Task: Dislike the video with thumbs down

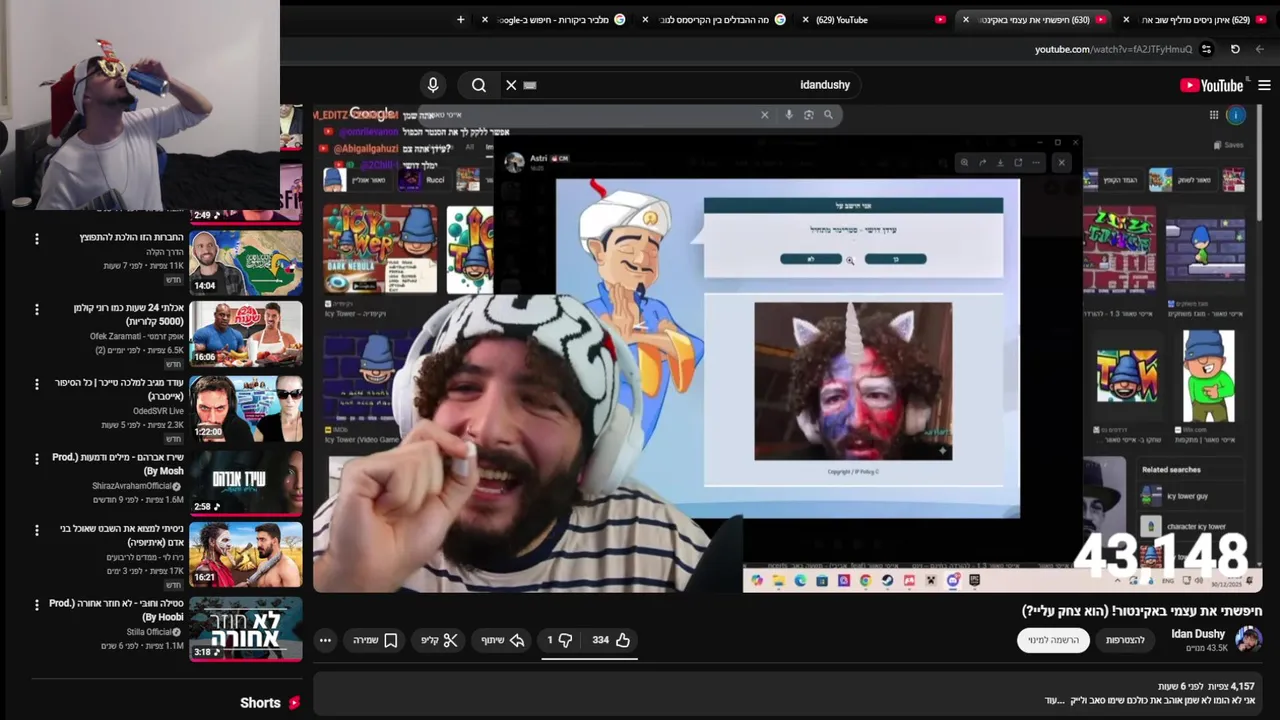Action: (x=558, y=640)
